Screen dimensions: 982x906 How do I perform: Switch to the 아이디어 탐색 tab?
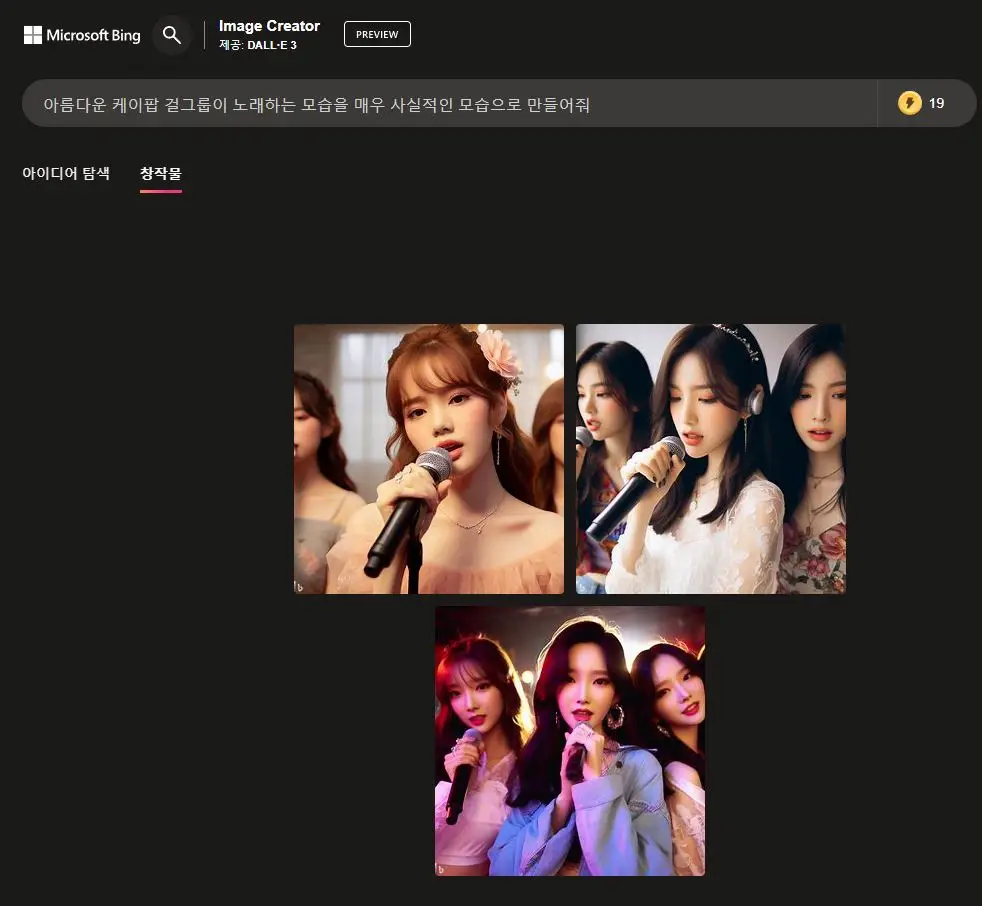coord(65,172)
